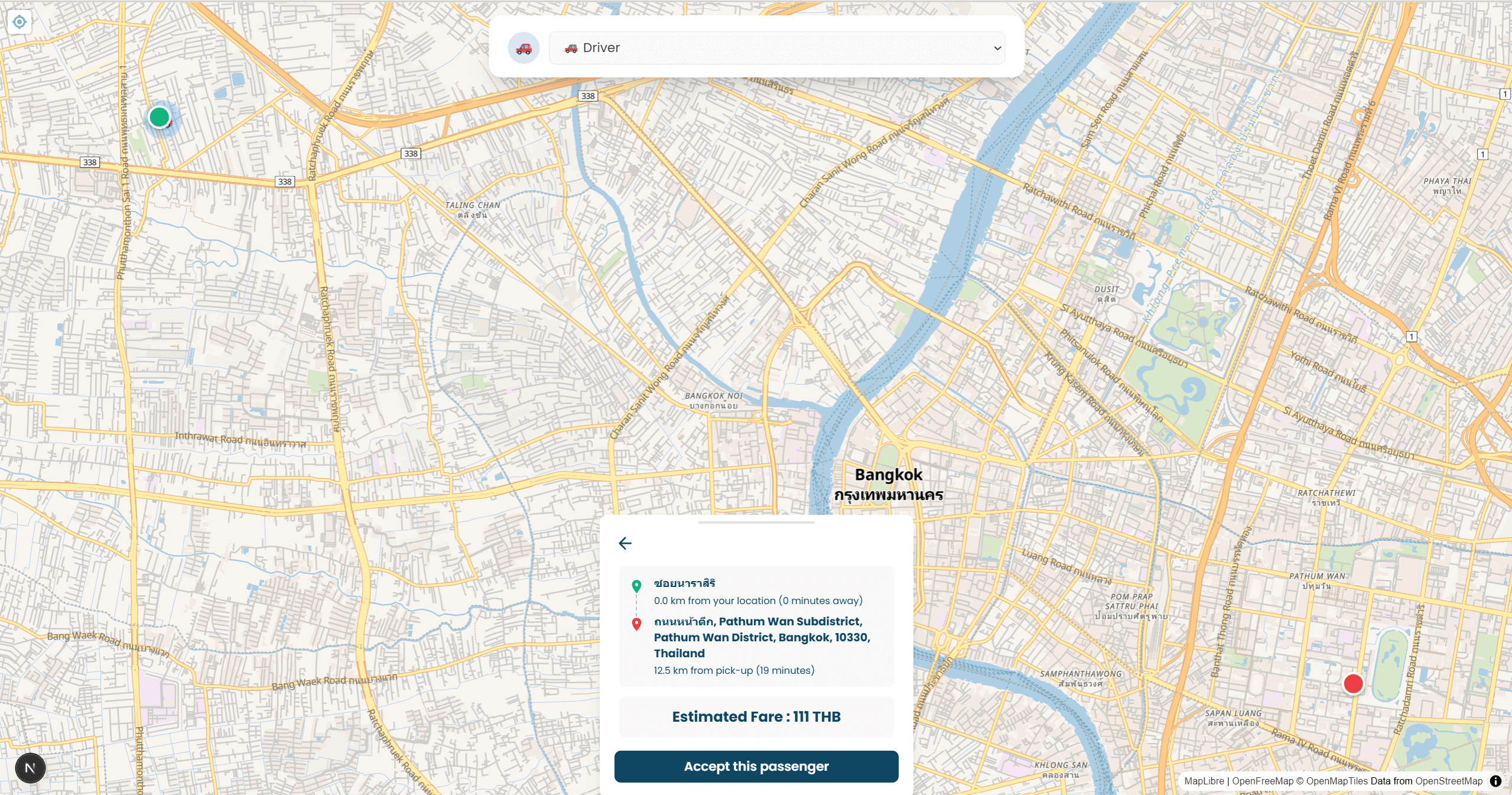Open the Driver role dropdown
The image size is (1512, 795).
coord(777,48)
